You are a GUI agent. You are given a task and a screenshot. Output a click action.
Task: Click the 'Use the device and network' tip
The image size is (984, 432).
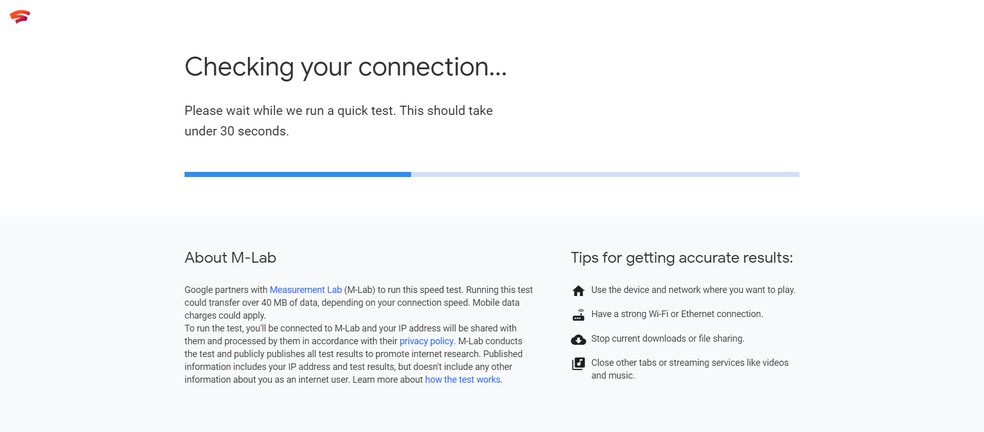693,290
